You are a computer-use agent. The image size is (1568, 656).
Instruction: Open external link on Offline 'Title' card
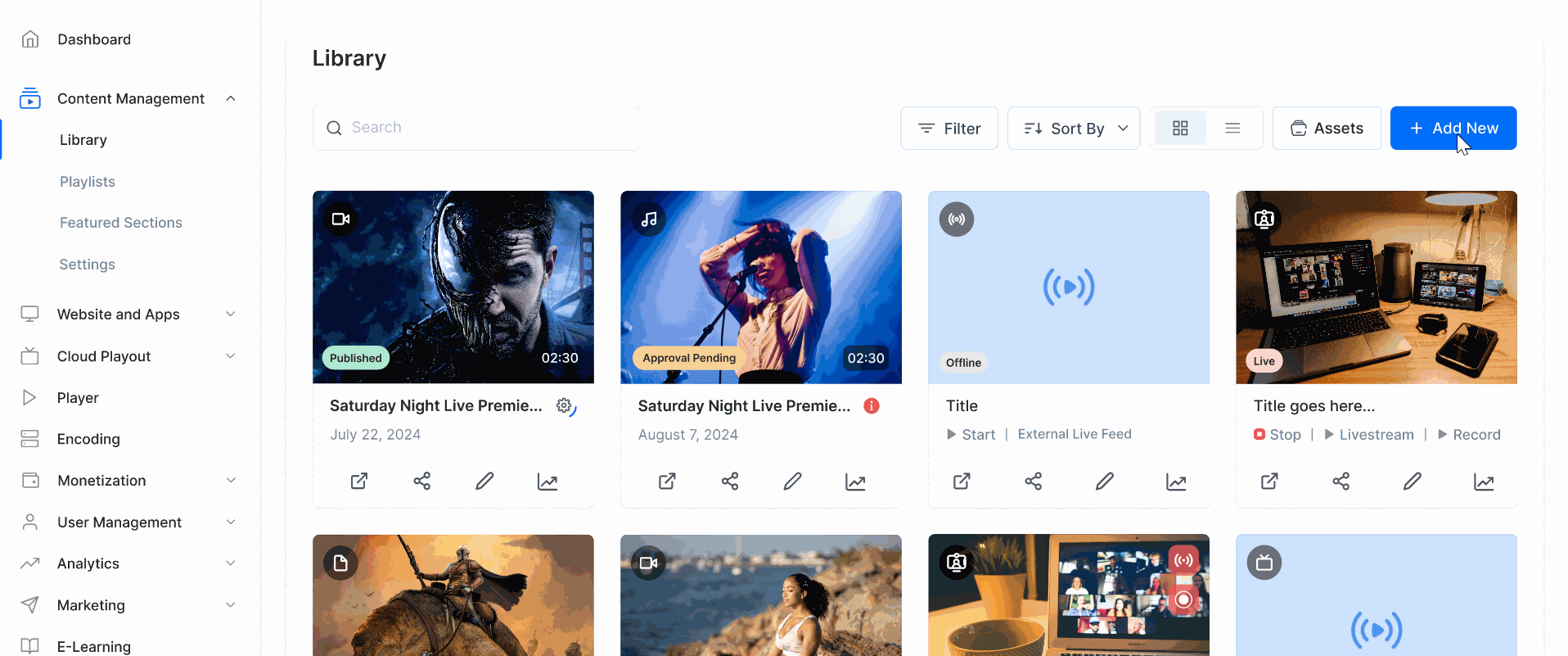pos(962,482)
